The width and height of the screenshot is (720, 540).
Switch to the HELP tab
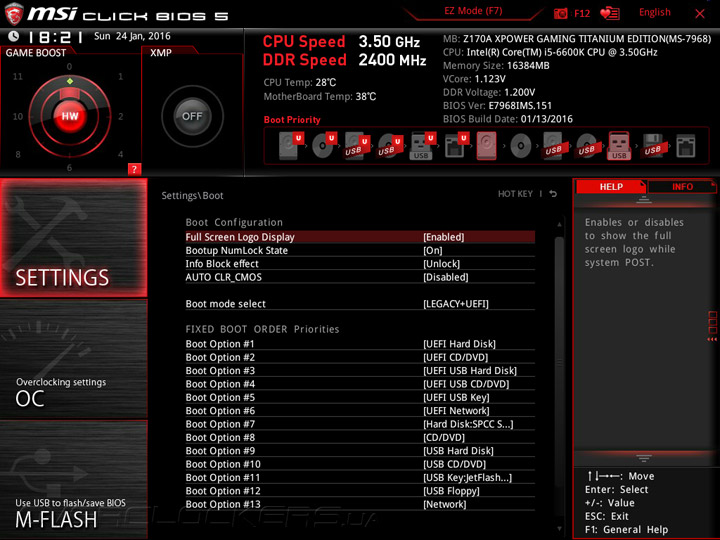[611, 186]
